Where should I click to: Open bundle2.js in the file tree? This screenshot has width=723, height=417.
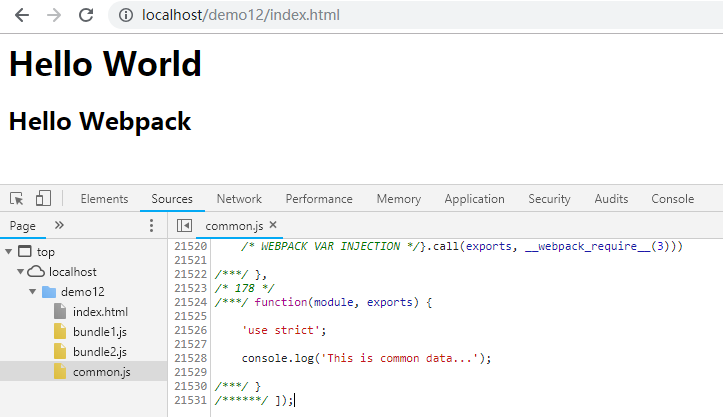click(100, 351)
